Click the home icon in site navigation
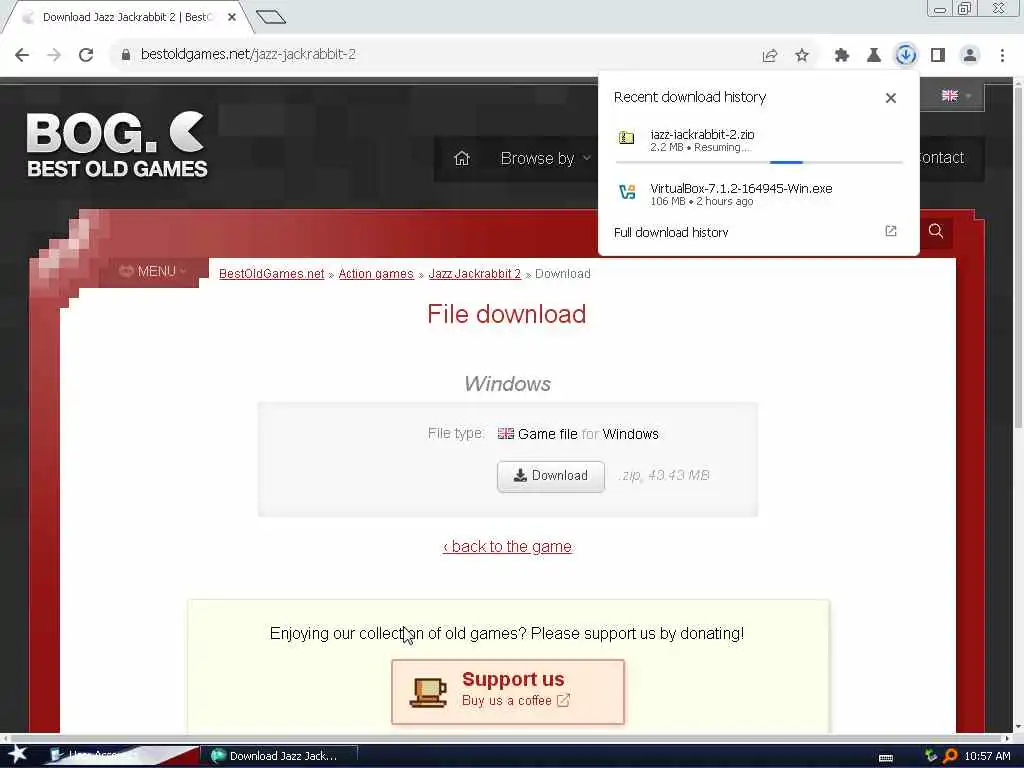The image size is (1024, 768). coord(462,158)
